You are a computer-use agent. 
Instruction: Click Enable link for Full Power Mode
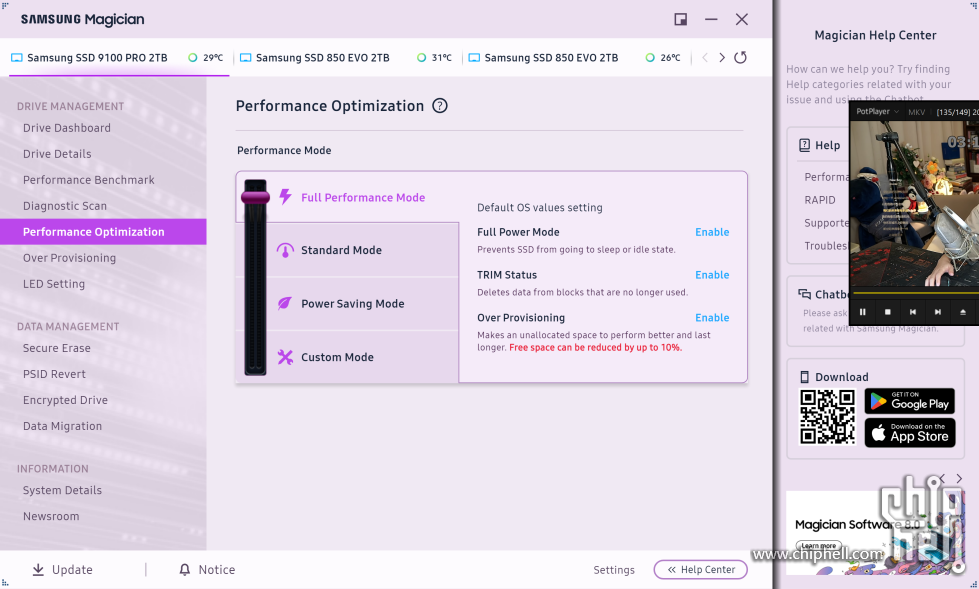pos(712,232)
